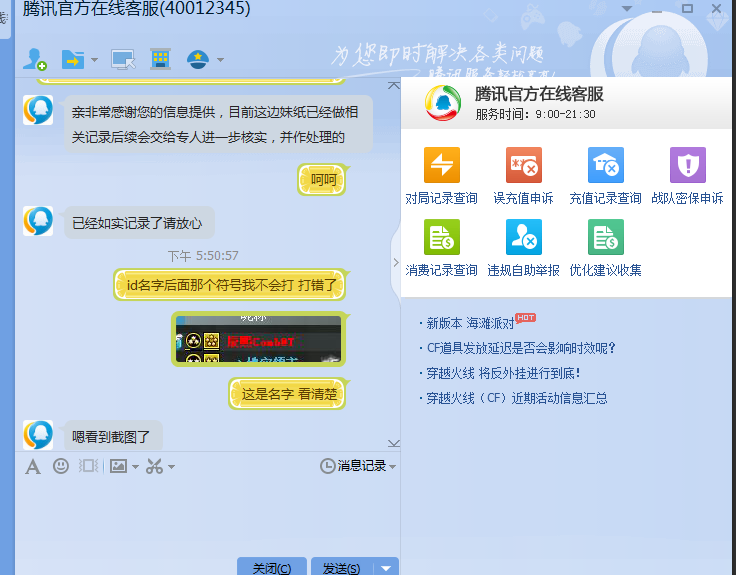Image resolution: width=736 pixels, height=575 pixels.
Task: Click the 下午 5:50:57 timestamp
Action: 203,256
